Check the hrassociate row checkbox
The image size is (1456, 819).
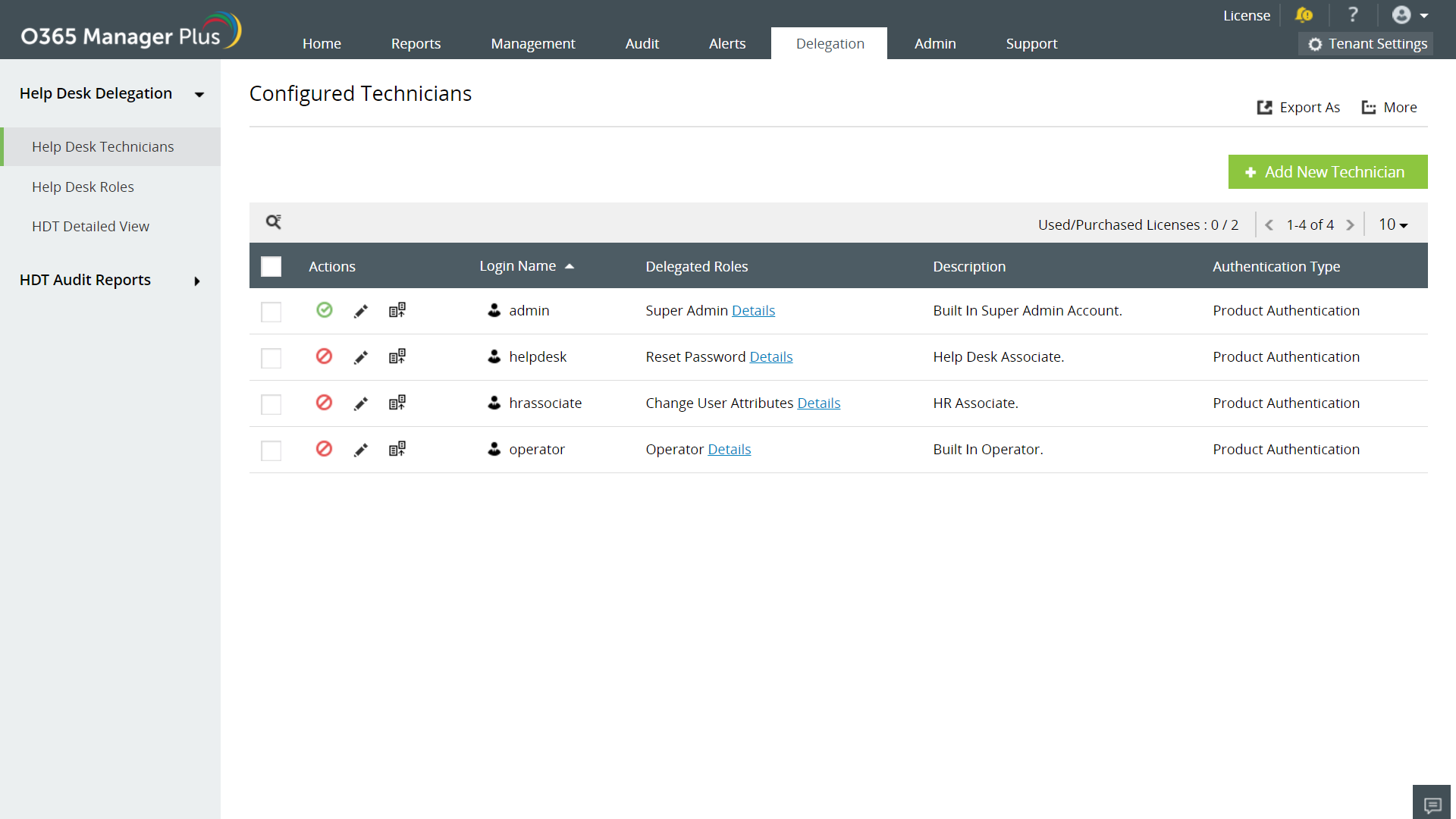[271, 404]
